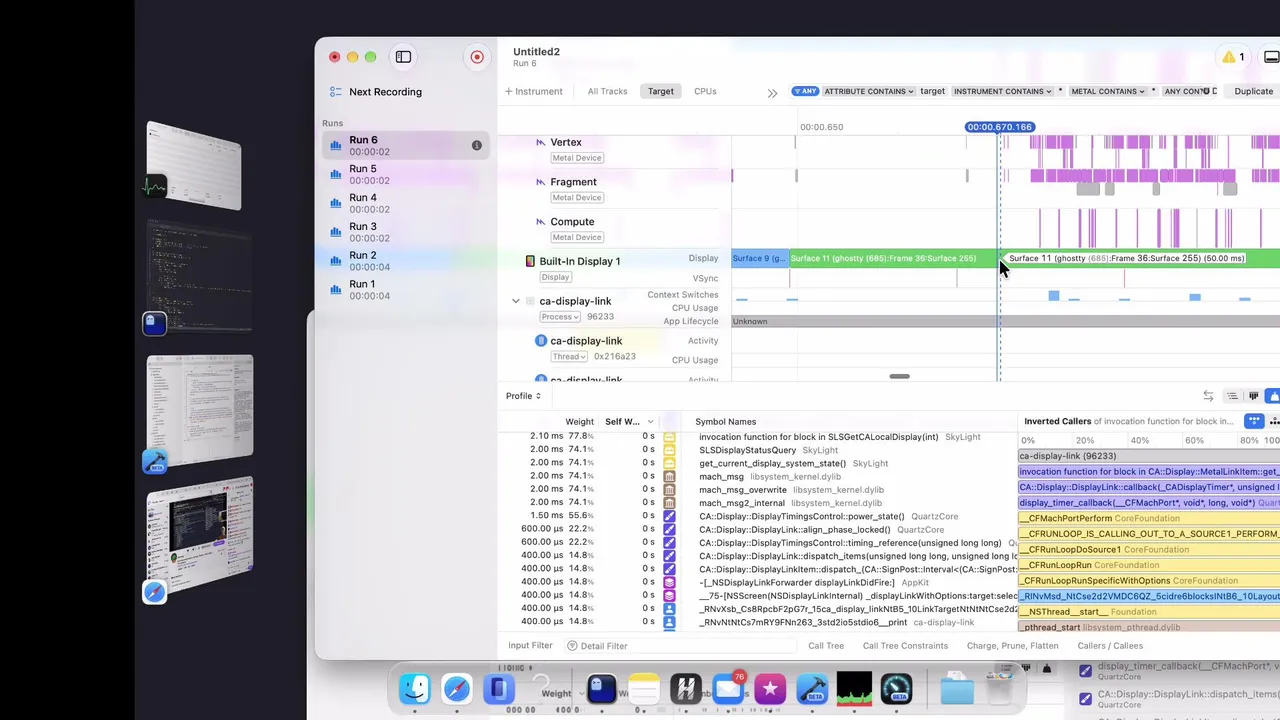Select Run 1 in runs list
The image size is (1280, 720).
pyautogui.click(x=405, y=289)
